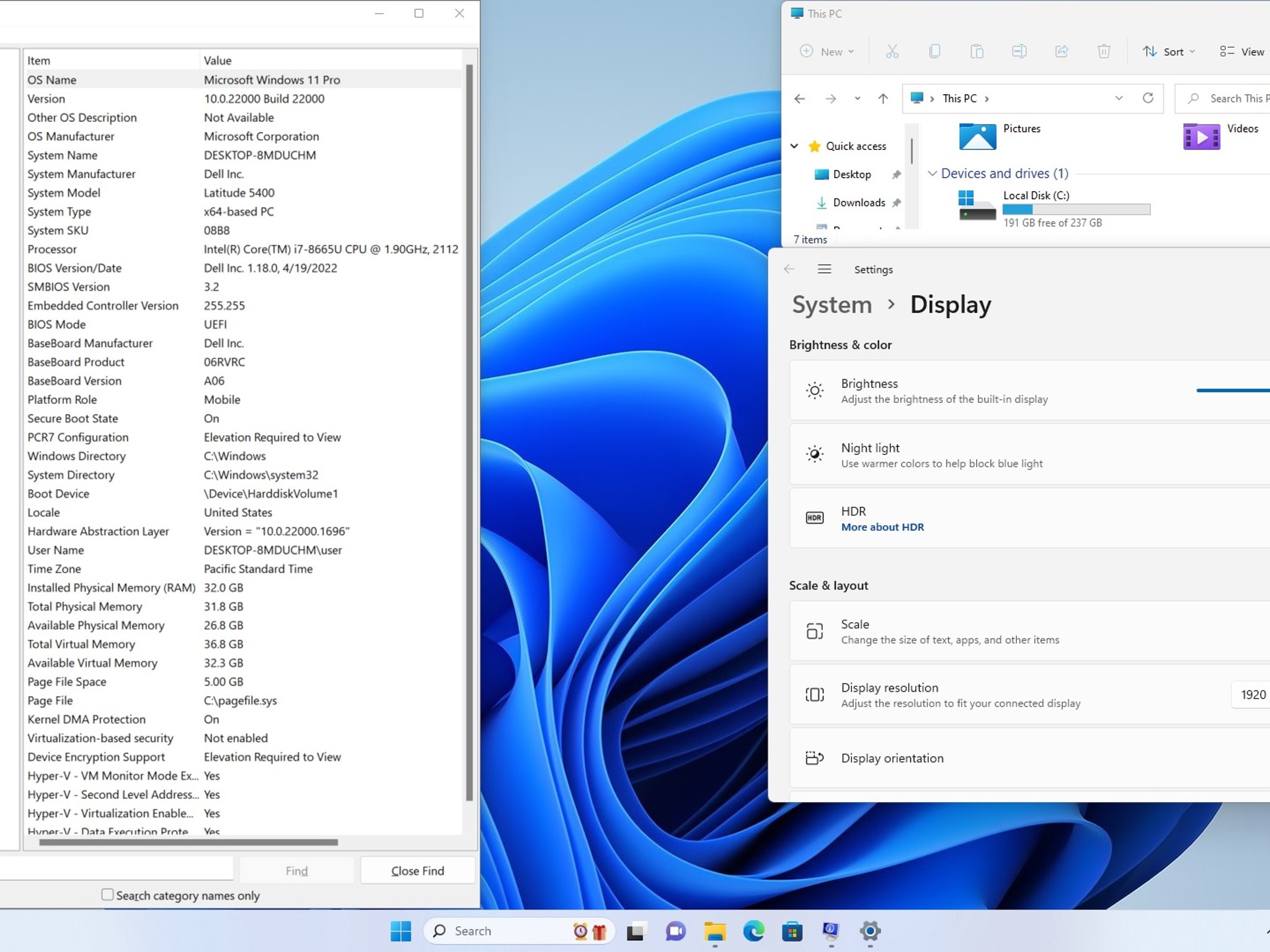Go back in the Settings window

point(788,269)
